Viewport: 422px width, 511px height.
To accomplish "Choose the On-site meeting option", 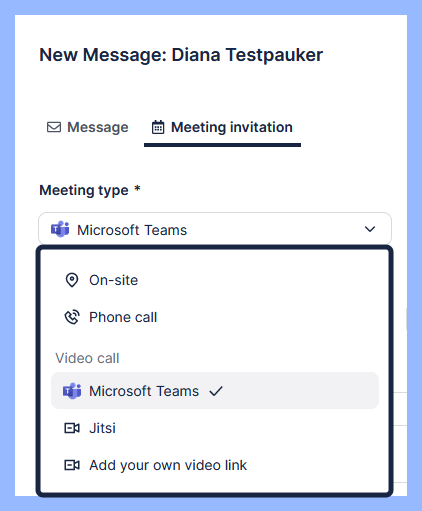I will point(215,280).
